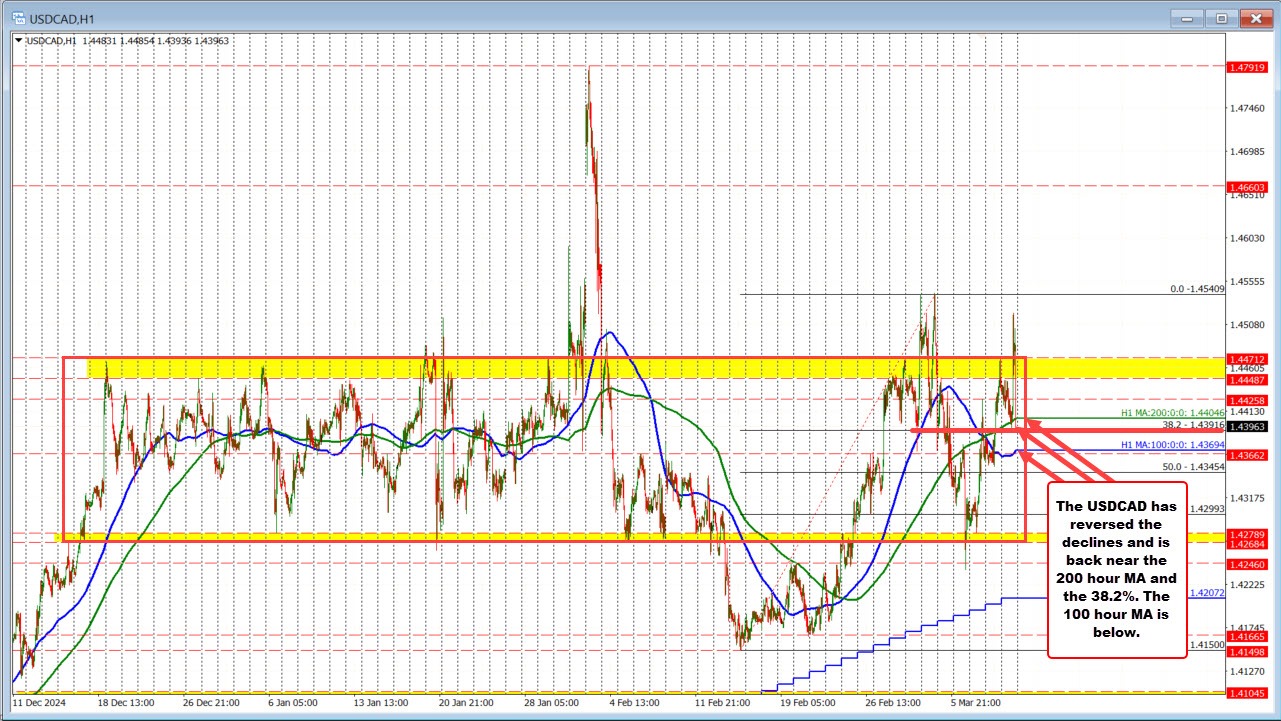Click the 1.42993 level label

tap(1207, 508)
